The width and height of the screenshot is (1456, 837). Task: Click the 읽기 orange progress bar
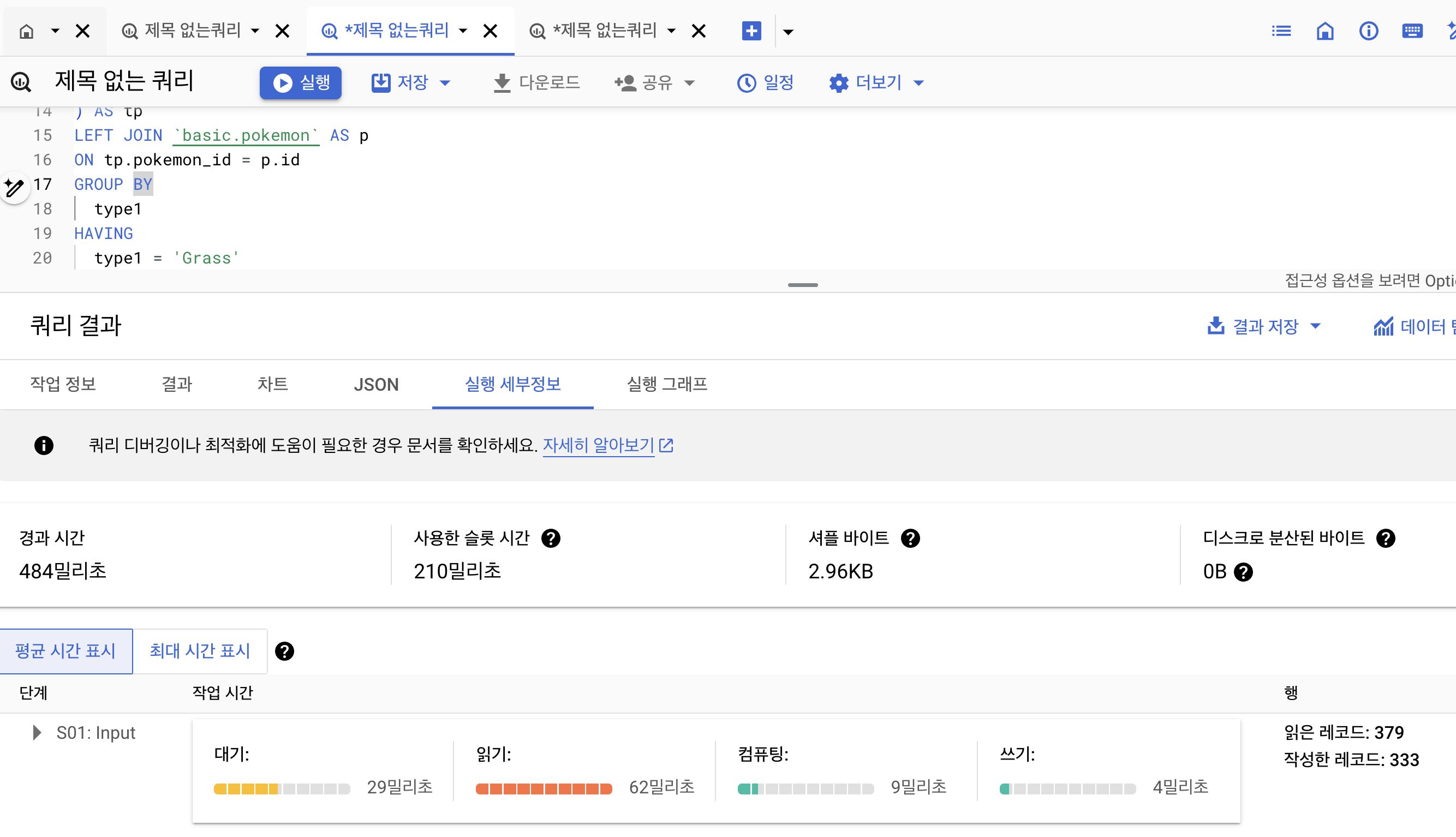(x=544, y=790)
